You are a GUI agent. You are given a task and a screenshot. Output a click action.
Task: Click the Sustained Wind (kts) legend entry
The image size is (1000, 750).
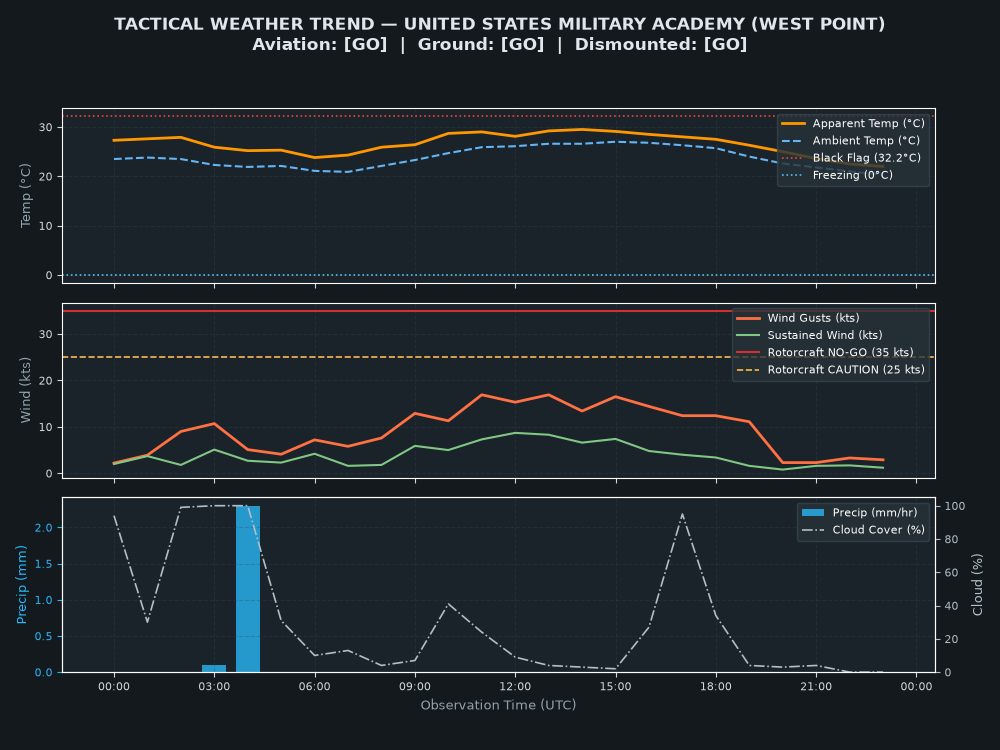tap(809, 335)
